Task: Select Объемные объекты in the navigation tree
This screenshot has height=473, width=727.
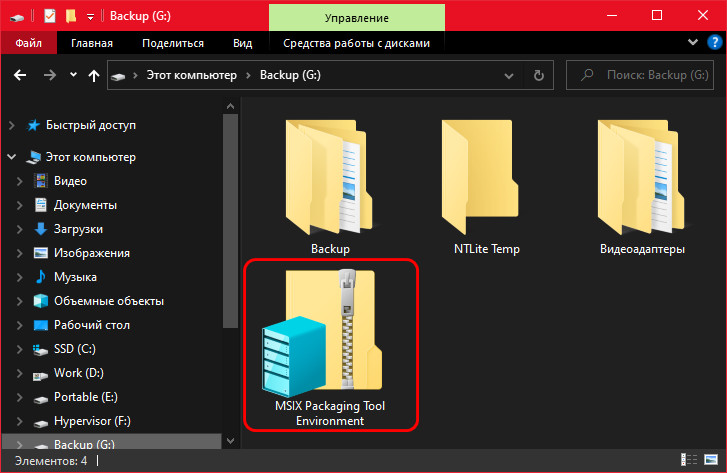Action: point(109,301)
